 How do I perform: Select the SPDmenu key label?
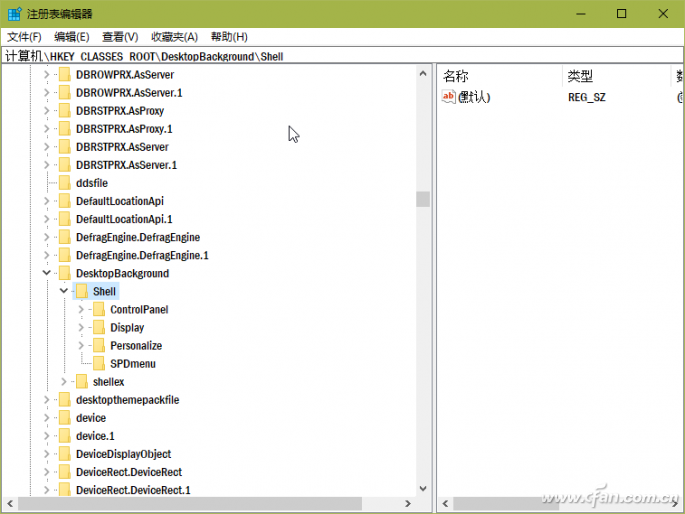pyautogui.click(x=133, y=363)
